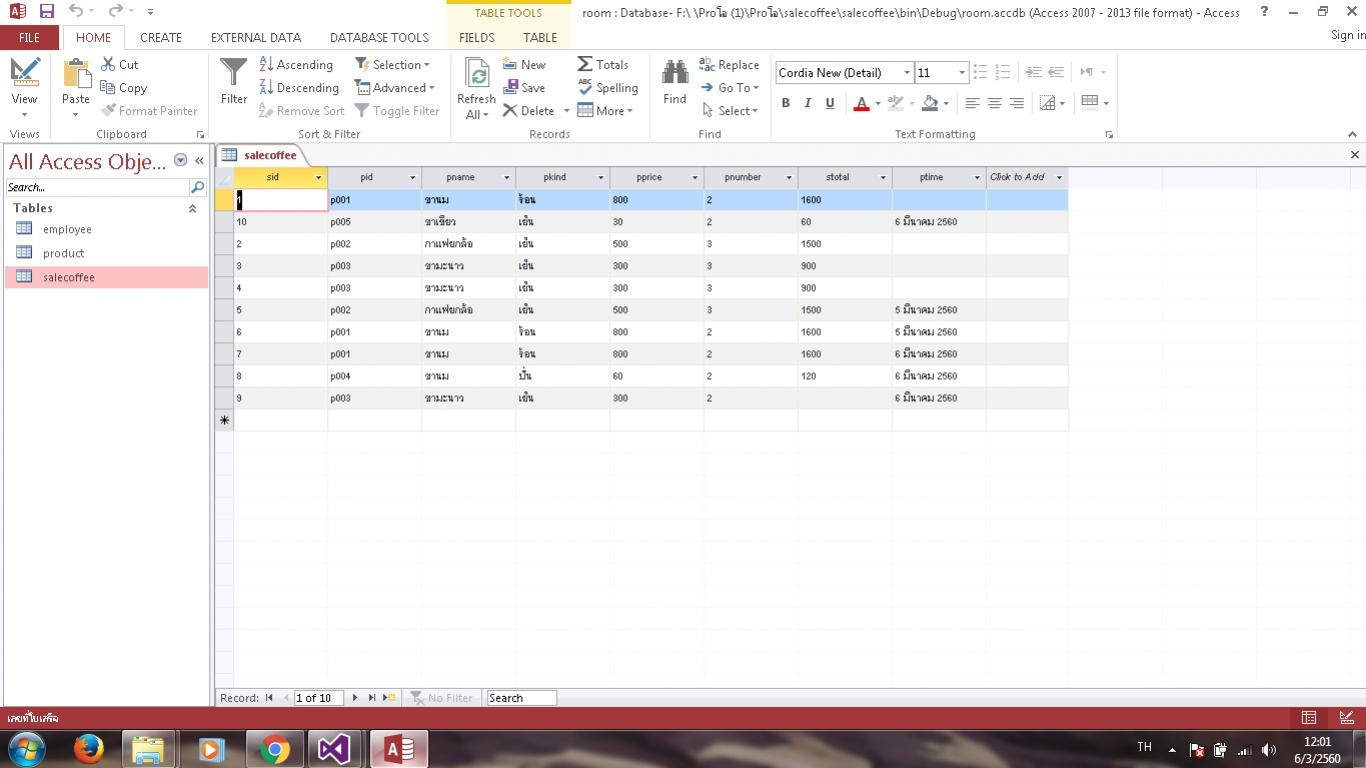Click the font color A swatch
Screen dimensions: 1366x768
click(x=861, y=103)
